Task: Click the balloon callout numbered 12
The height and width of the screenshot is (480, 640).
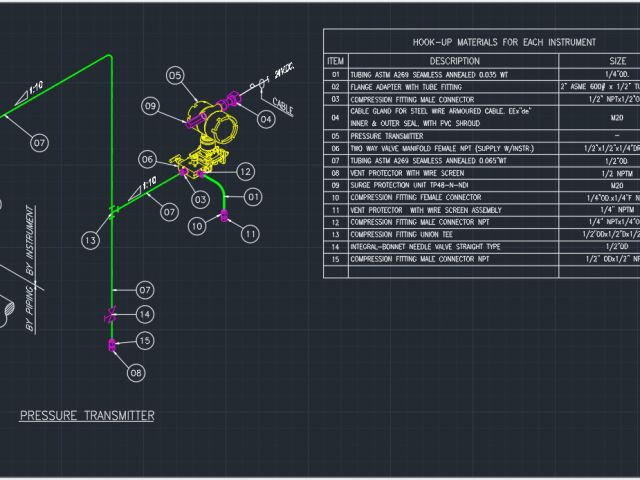Action: click(245, 172)
